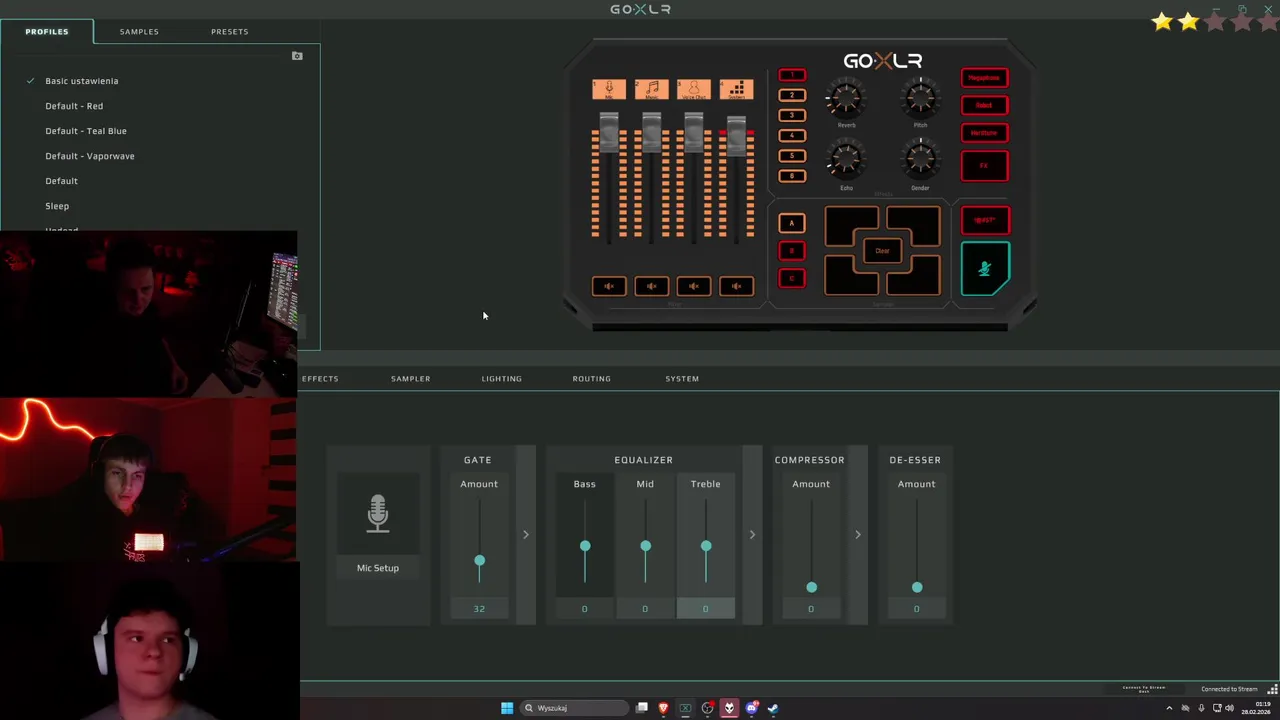
Task: Click the Mic channel icon above fader 1
Action: click(609, 89)
